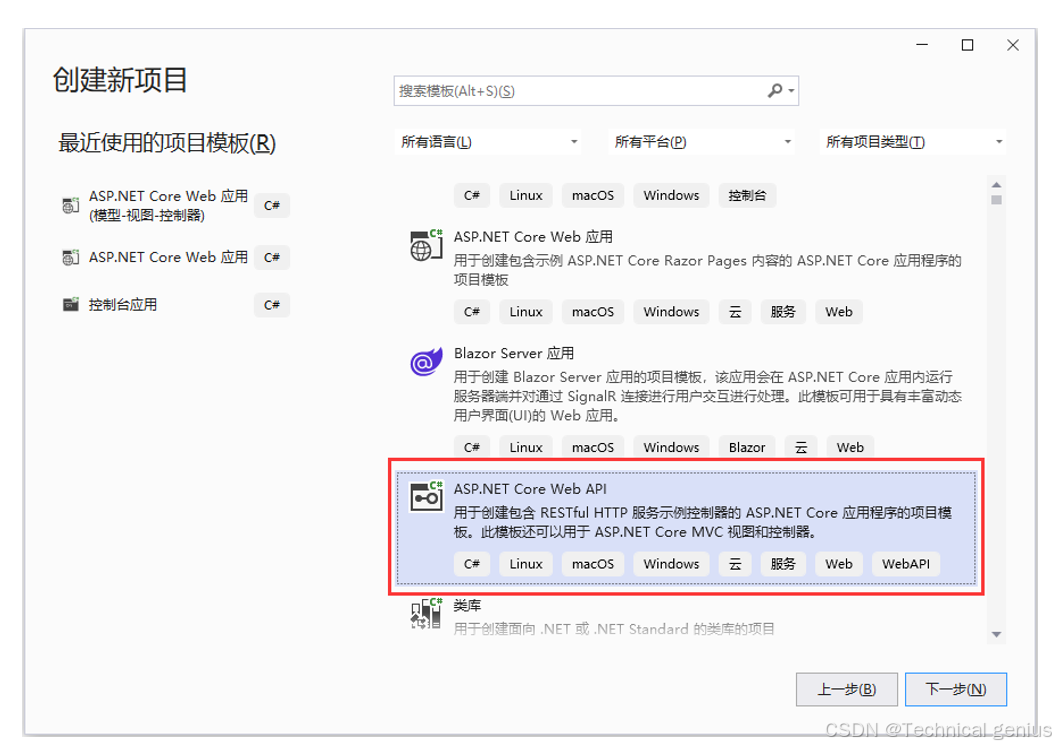Click the magnifier search icon

click(775, 90)
